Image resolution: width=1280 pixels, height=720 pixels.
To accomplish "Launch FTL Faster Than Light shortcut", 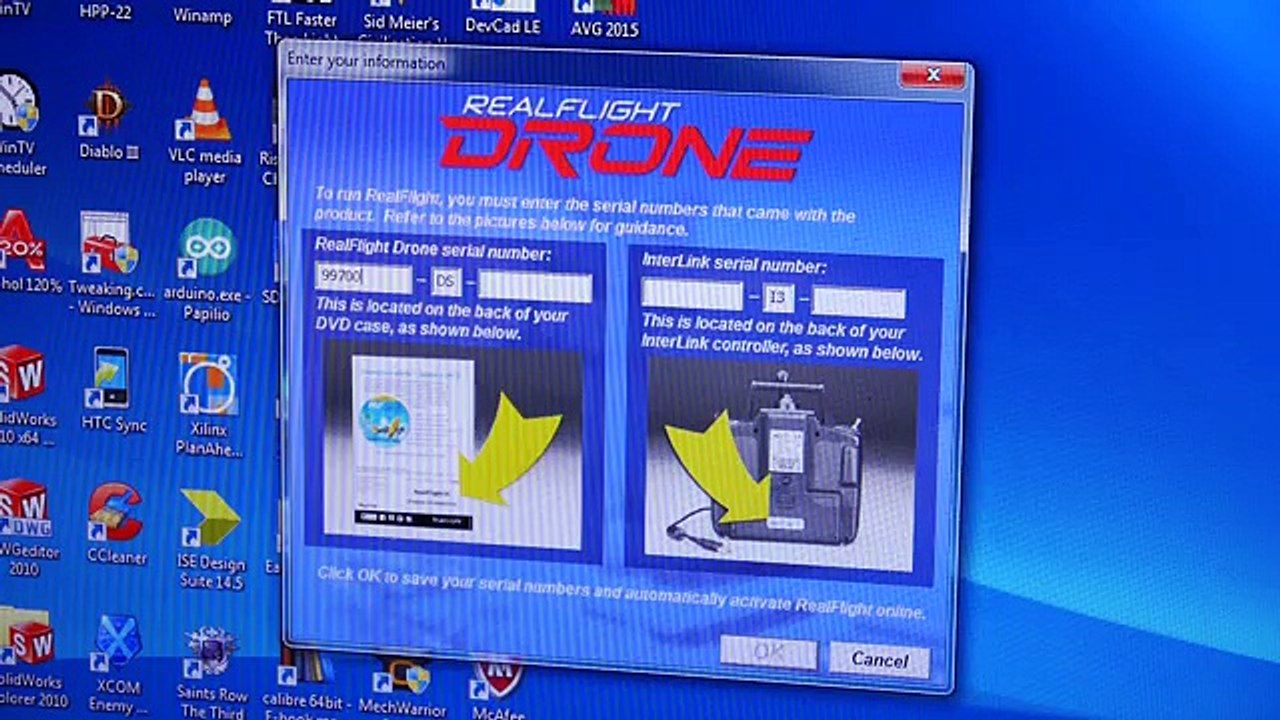I will 301,24.
